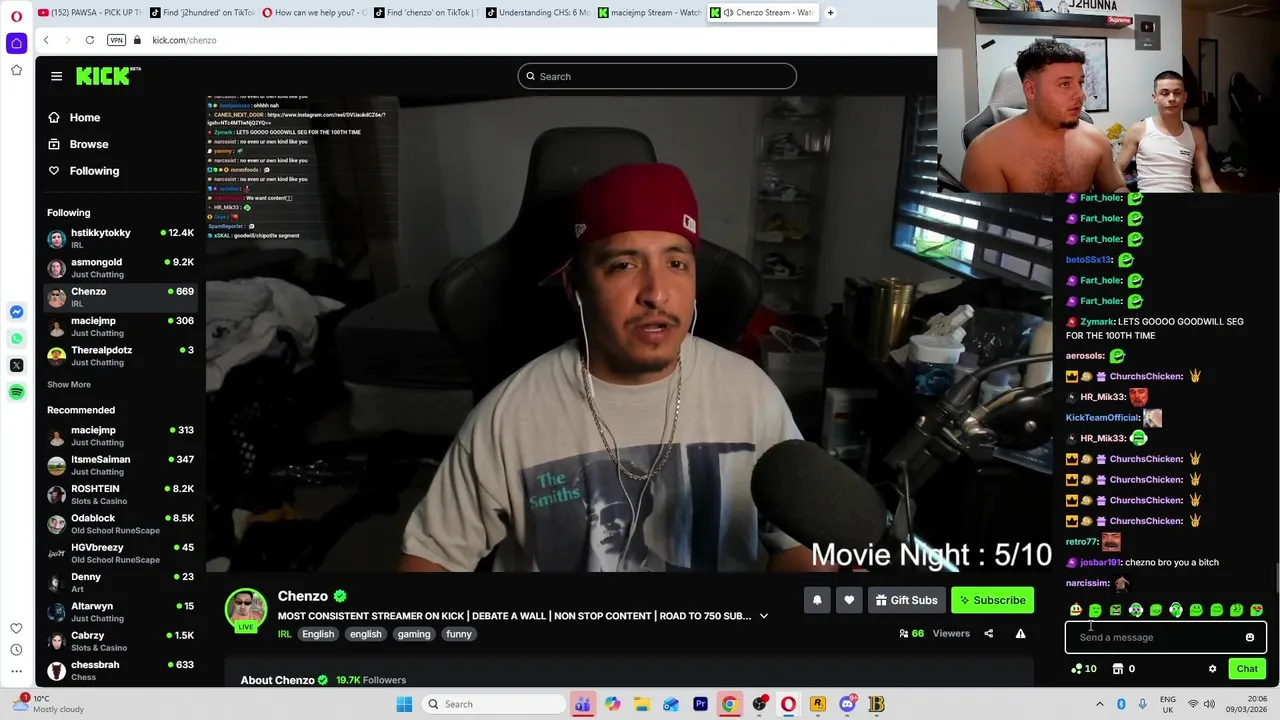
Task: Switch to How can we help you tab
Action: tap(315, 13)
